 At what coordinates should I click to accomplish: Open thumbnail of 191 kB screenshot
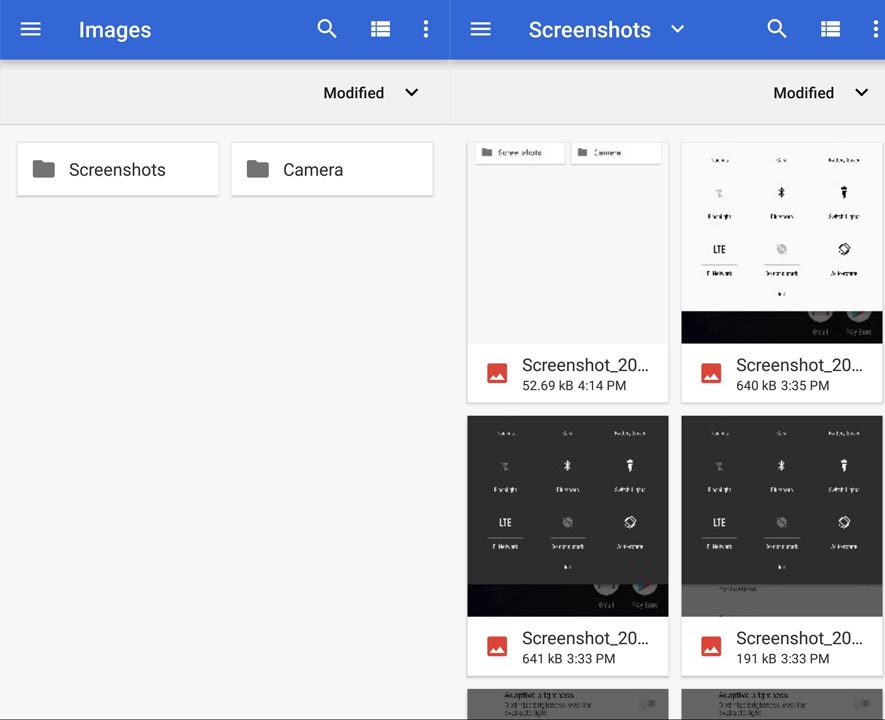pyautogui.click(x=782, y=516)
